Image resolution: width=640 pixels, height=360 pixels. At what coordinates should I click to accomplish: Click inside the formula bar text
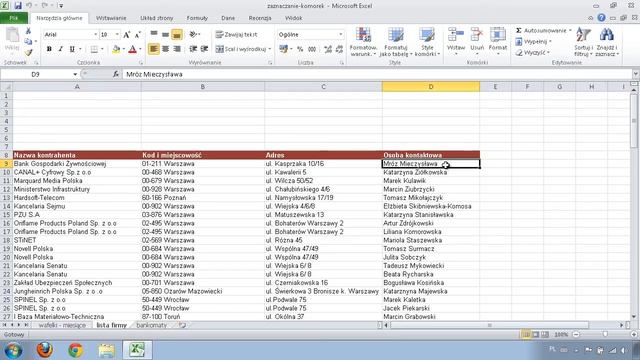coord(154,74)
